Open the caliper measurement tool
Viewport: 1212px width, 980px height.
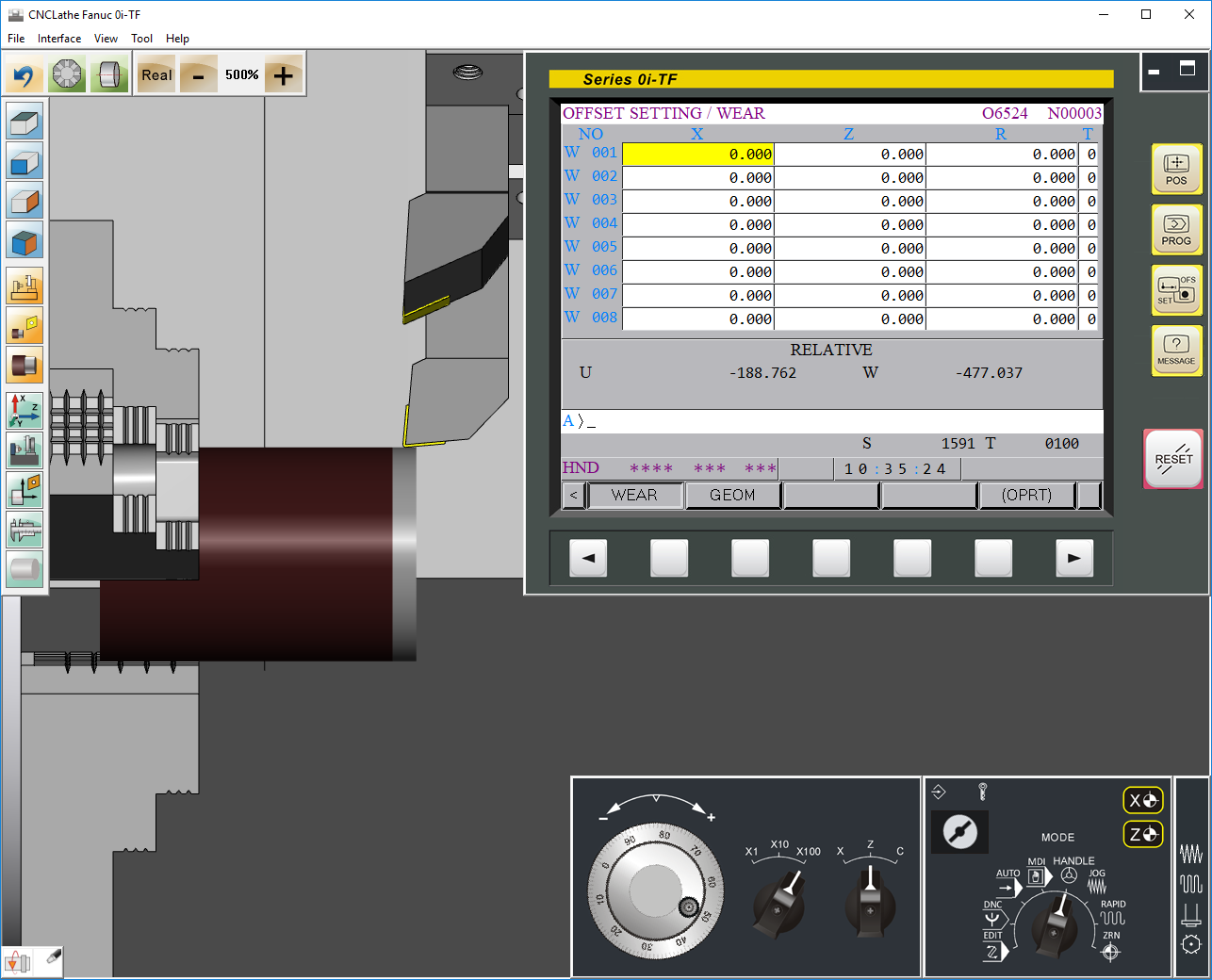25,529
